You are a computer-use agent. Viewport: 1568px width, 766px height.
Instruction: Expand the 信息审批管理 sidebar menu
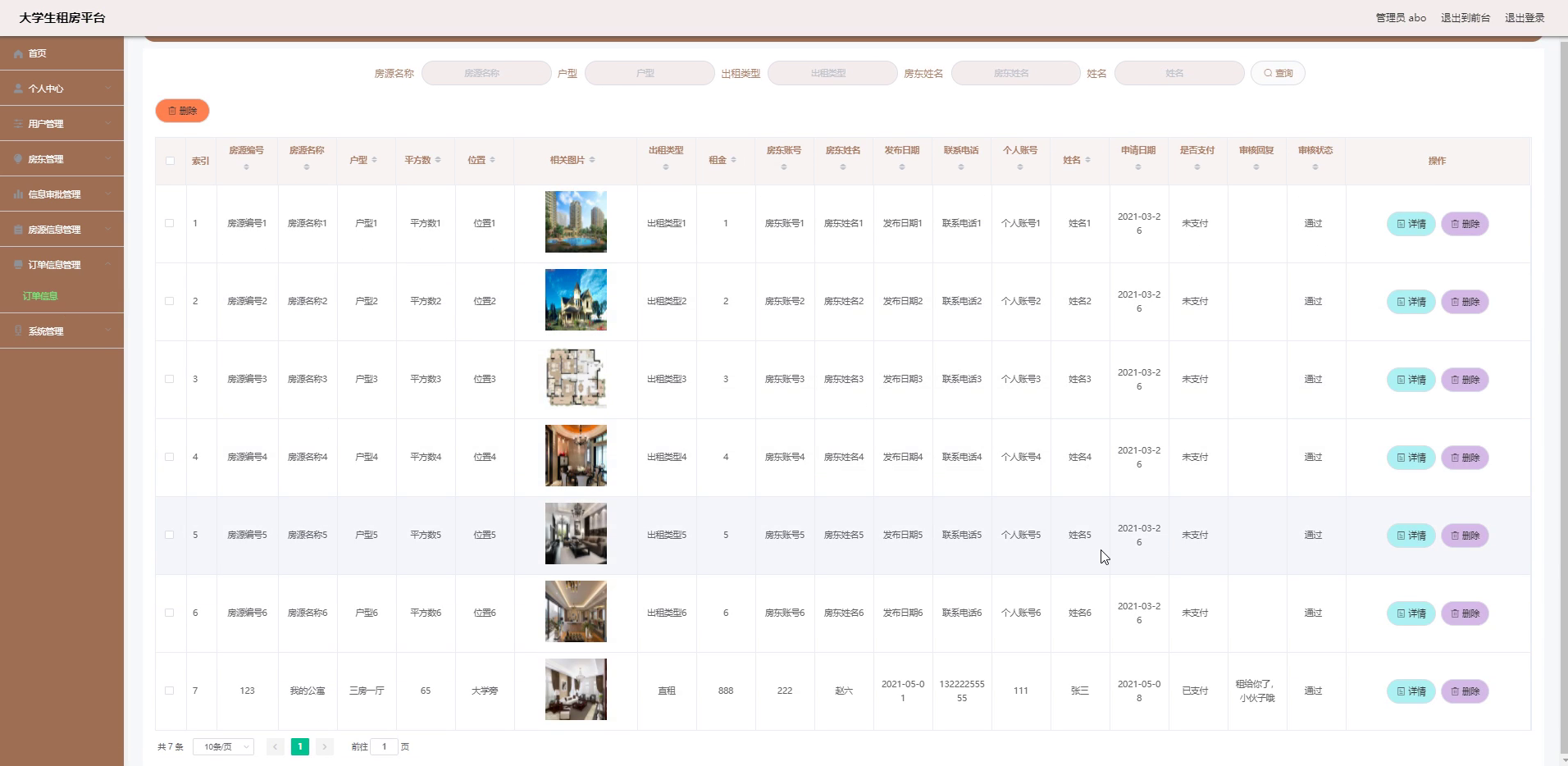click(x=62, y=194)
